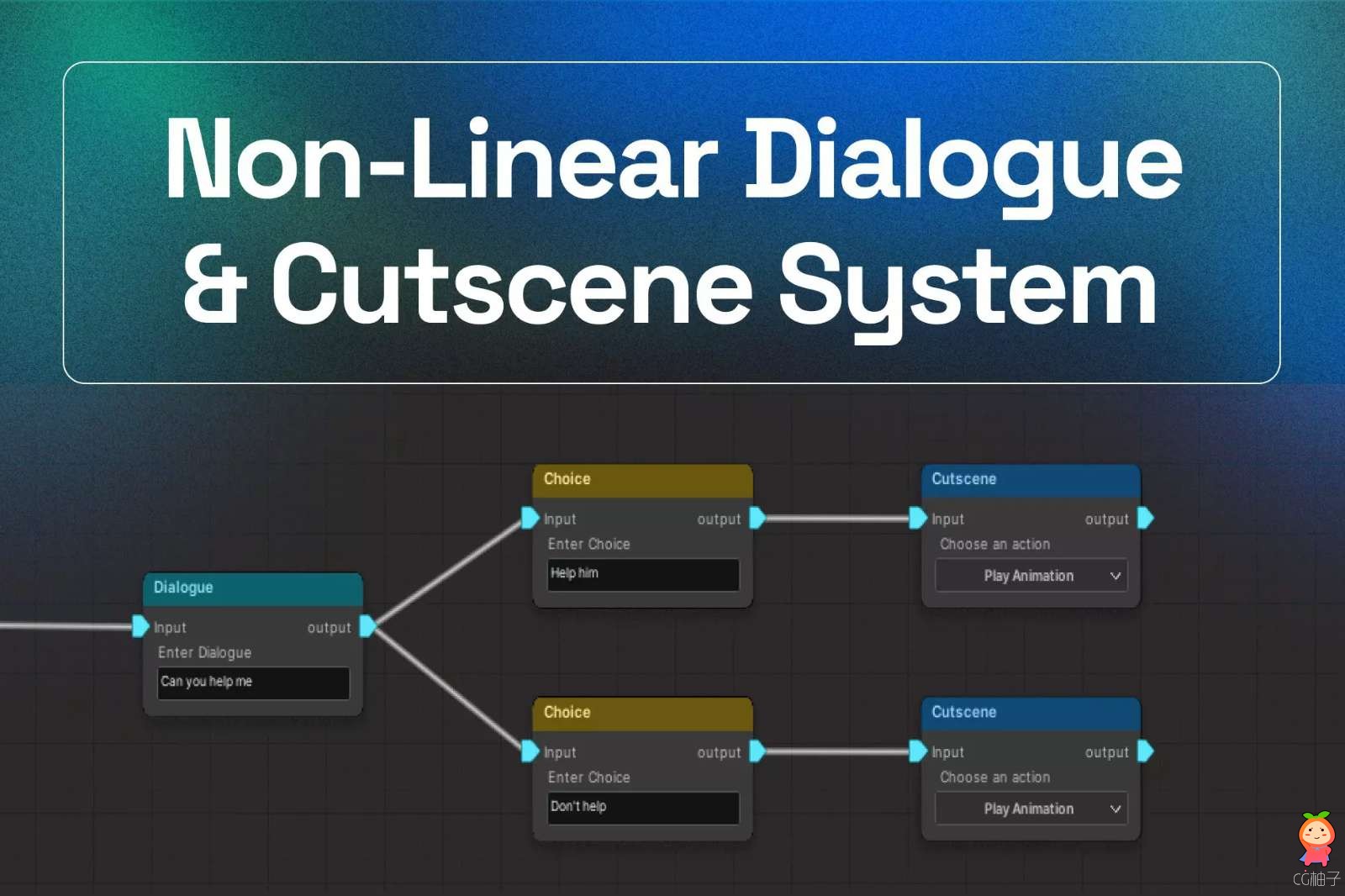Screen dimensions: 1345x896
Task: Click the top Cutscene node's output port
Action: [x=1145, y=518]
